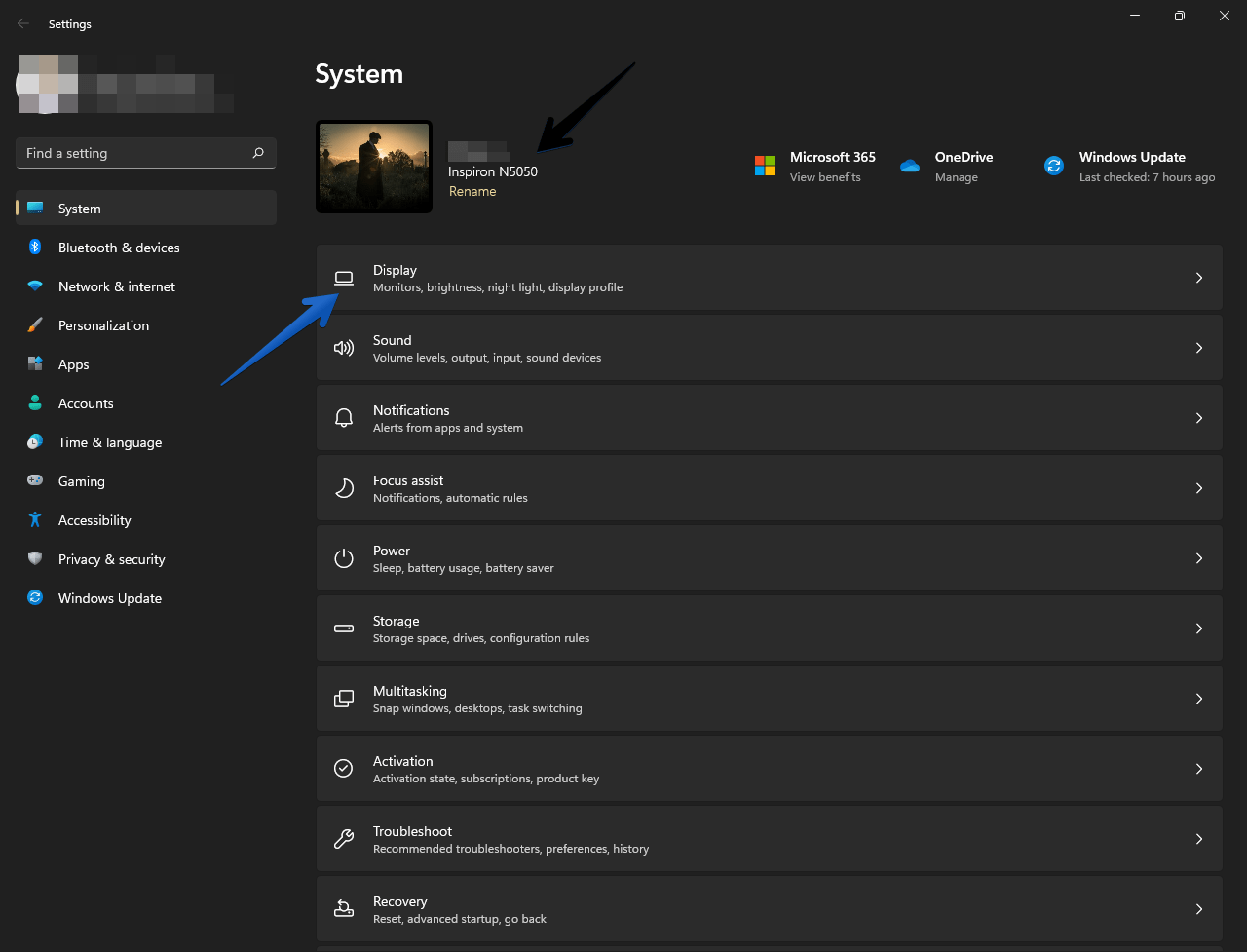
Task: Click the Notifications bell icon
Action: click(x=344, y=418)
